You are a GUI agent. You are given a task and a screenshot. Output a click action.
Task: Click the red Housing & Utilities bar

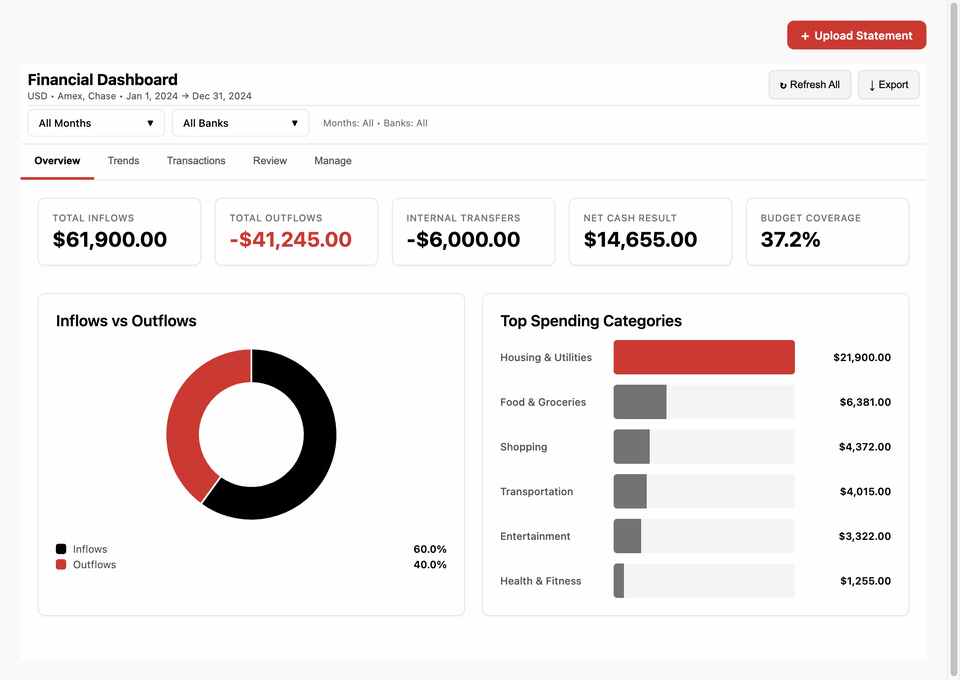(x=704, y=357)
